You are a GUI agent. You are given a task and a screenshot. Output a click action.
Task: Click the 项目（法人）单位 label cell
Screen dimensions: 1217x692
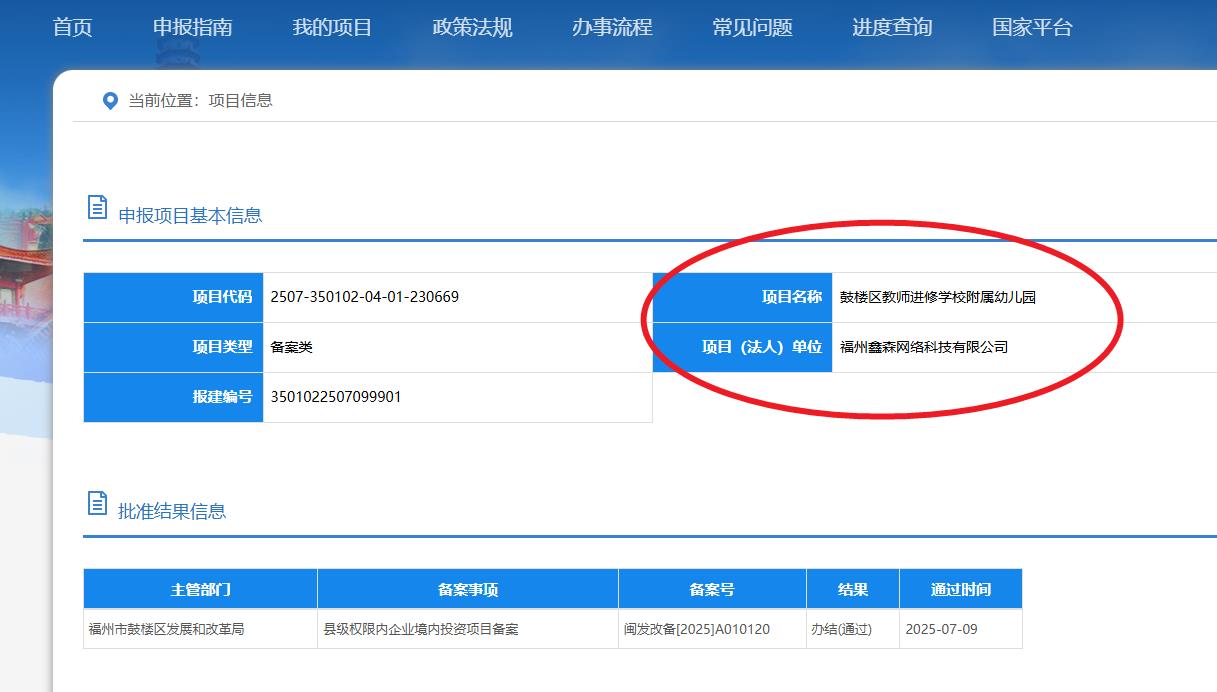[742, 347]
